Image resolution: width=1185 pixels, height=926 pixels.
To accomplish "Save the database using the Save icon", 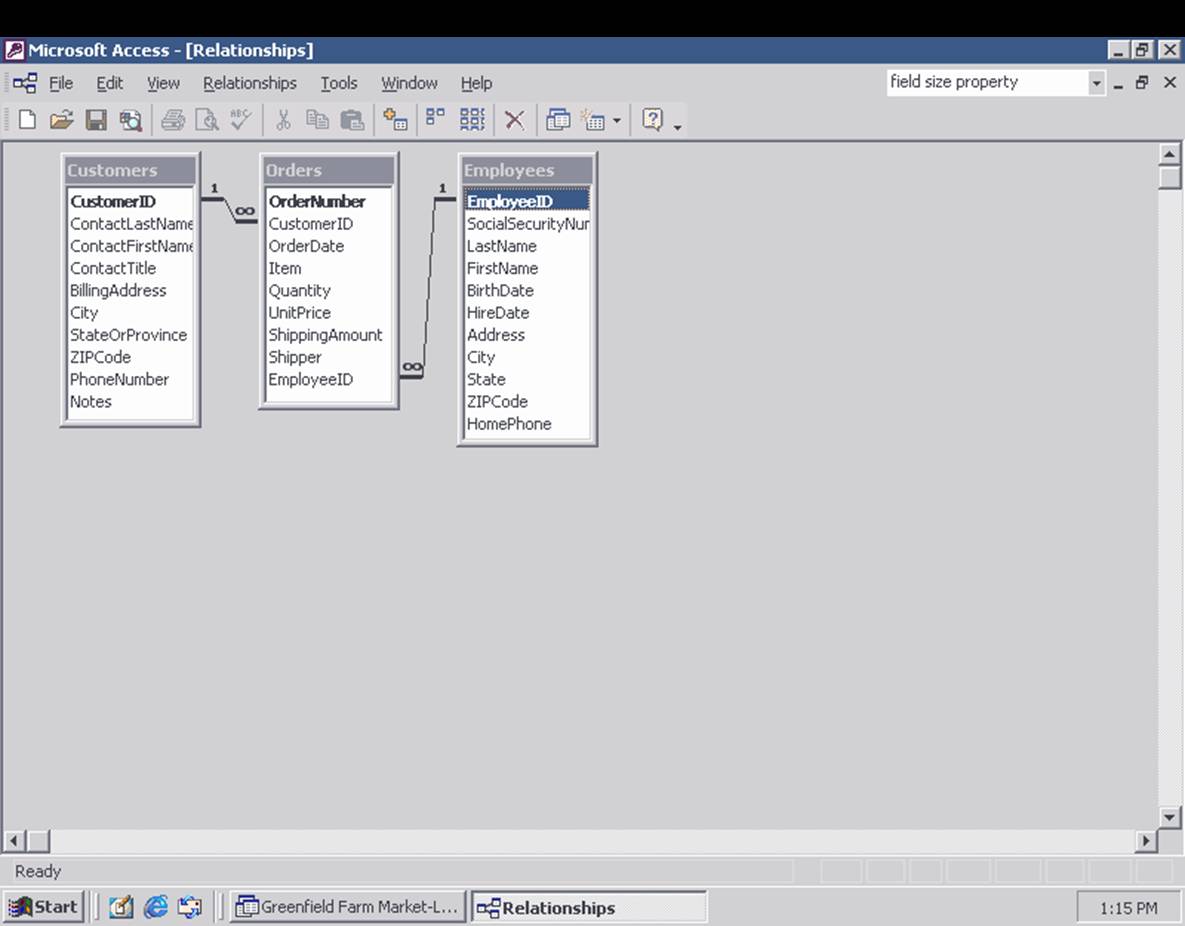I will 93,120.
